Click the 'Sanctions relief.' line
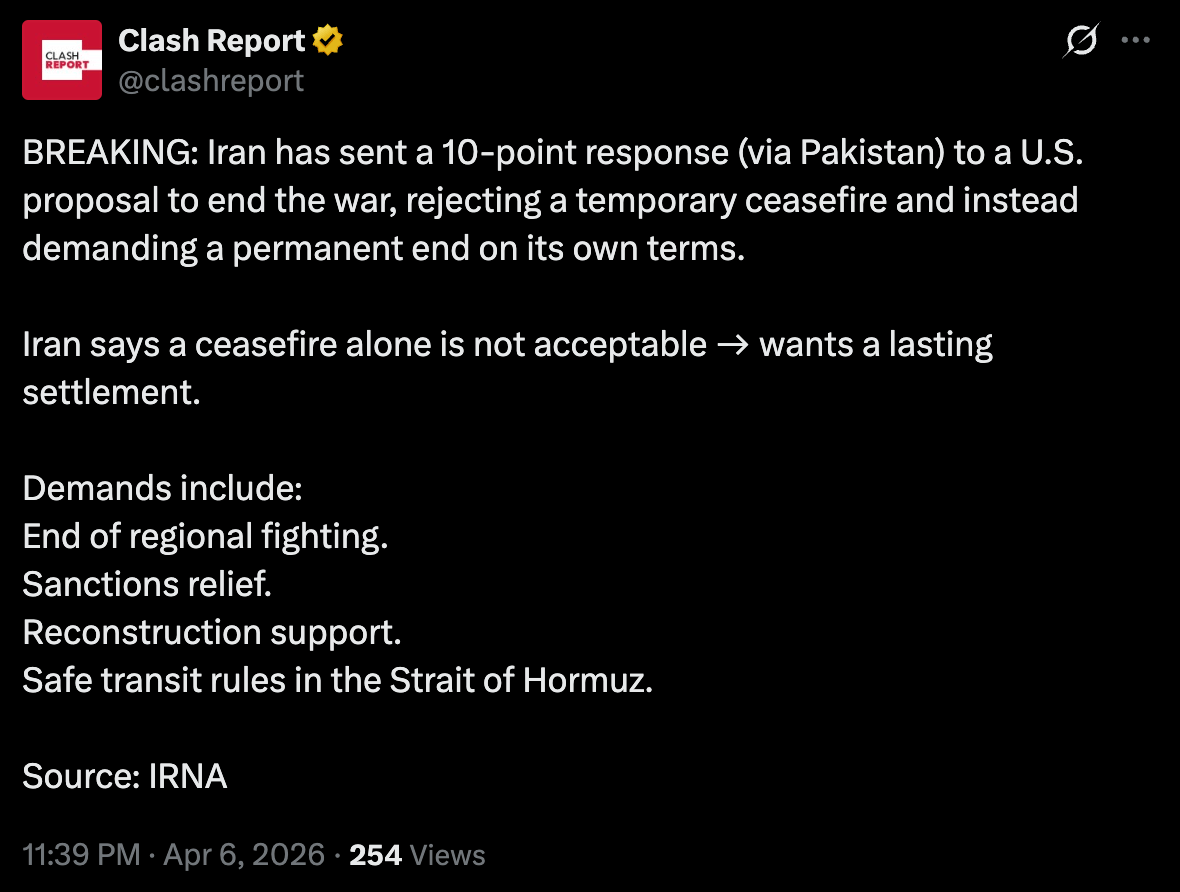Image resolution: width=1180 pixels, height=892 pixels. (147, 585)
